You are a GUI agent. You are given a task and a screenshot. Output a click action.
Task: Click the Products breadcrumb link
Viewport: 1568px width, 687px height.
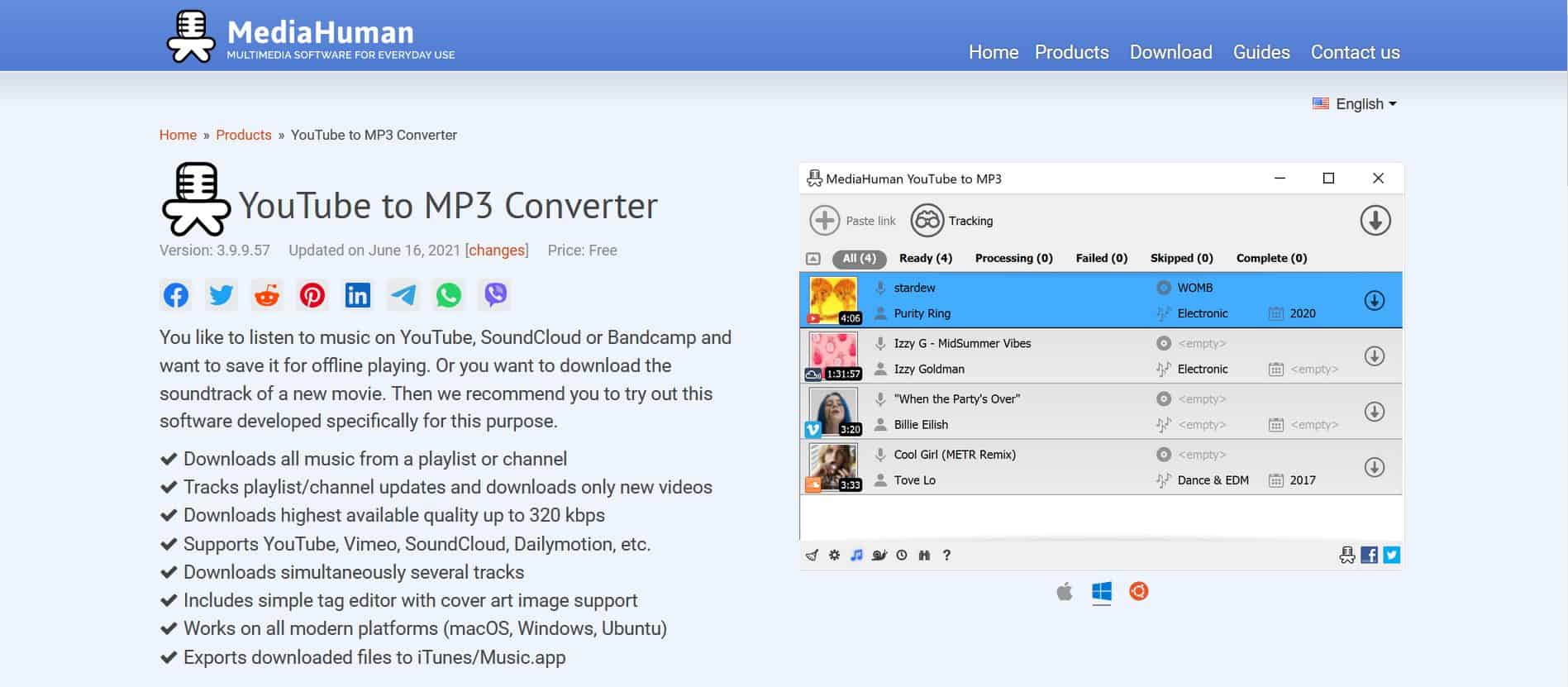pos(244,135)
